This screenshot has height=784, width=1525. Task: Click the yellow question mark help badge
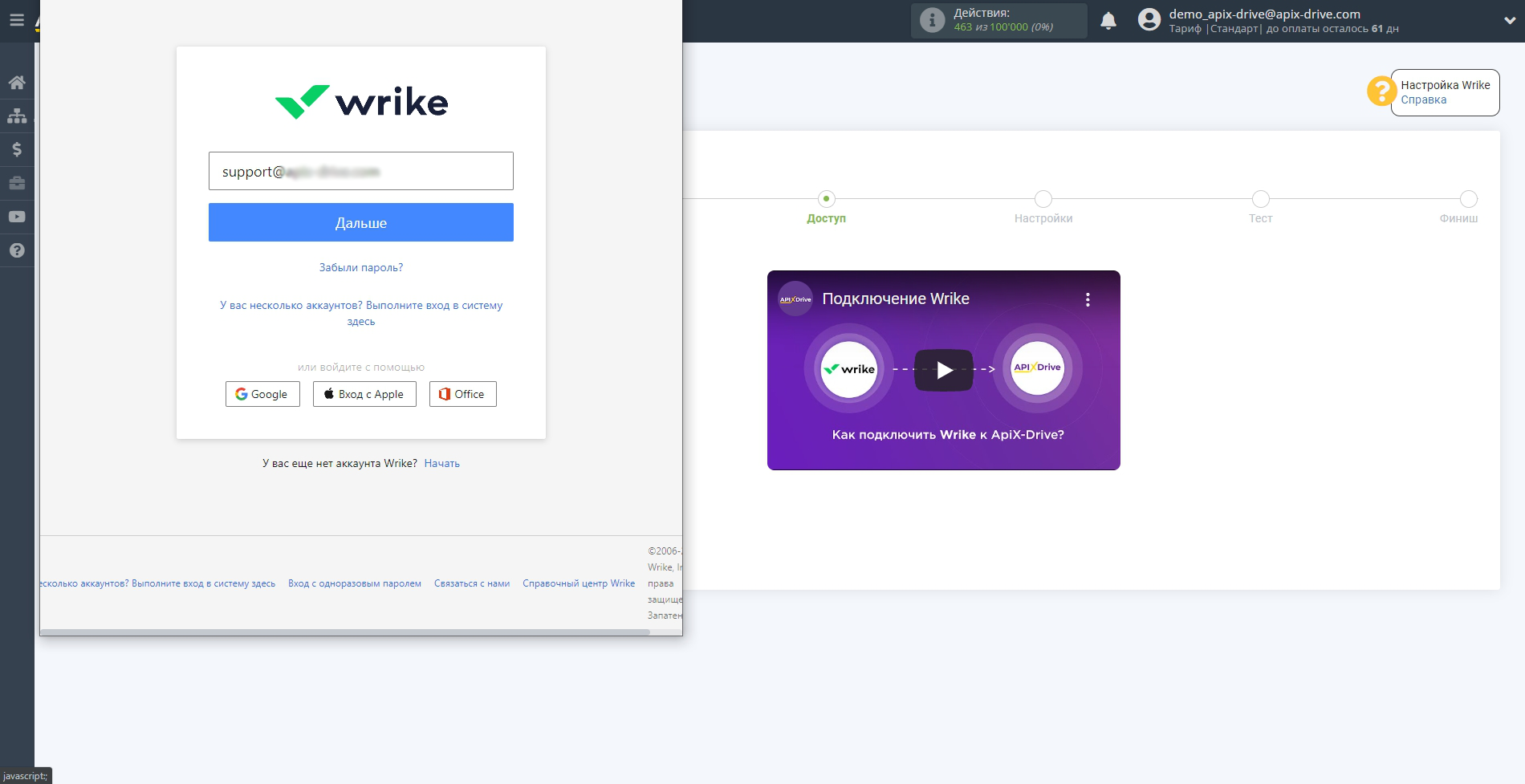1381,91
